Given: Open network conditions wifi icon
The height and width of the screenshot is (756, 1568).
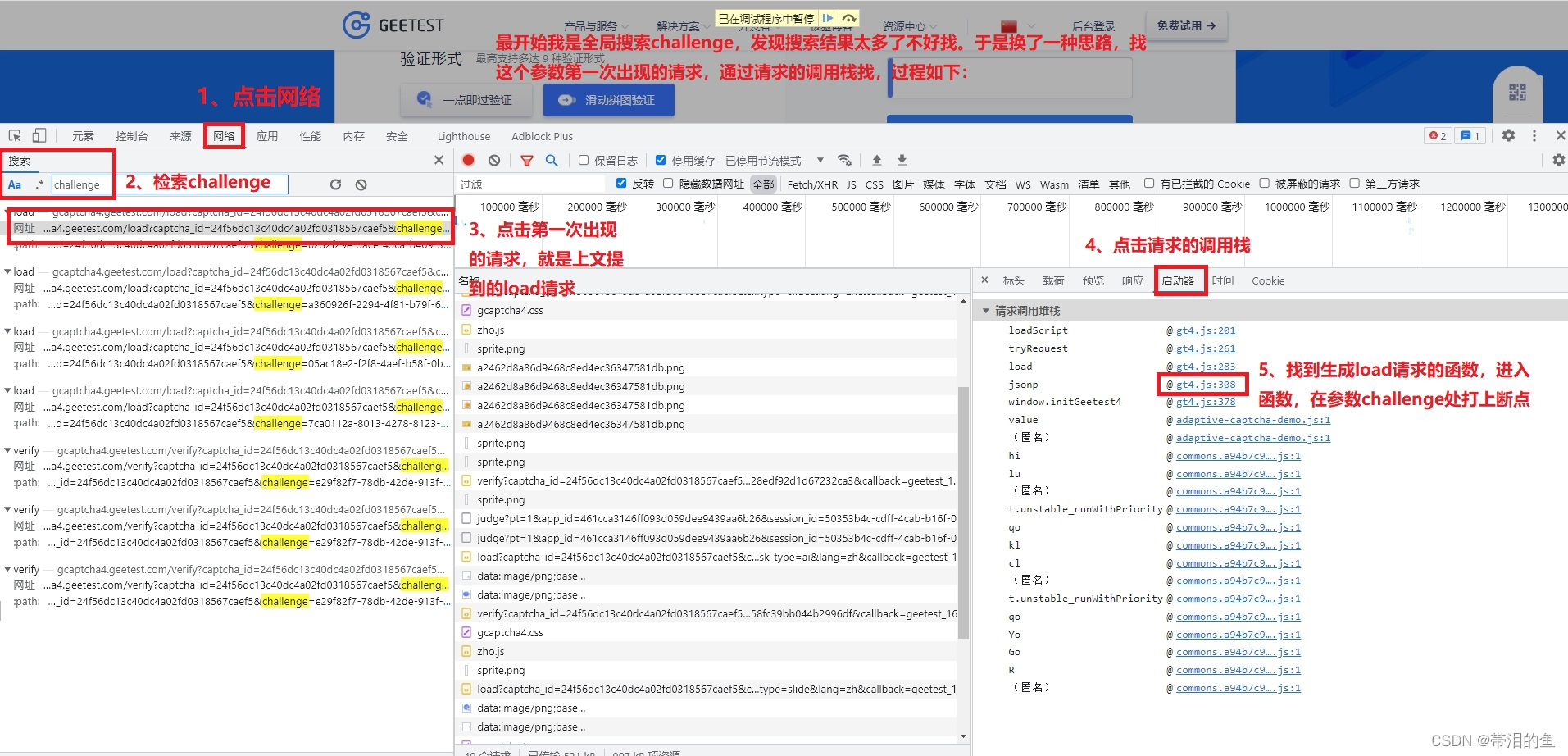Looking at the screenshot, I should 844,160.
